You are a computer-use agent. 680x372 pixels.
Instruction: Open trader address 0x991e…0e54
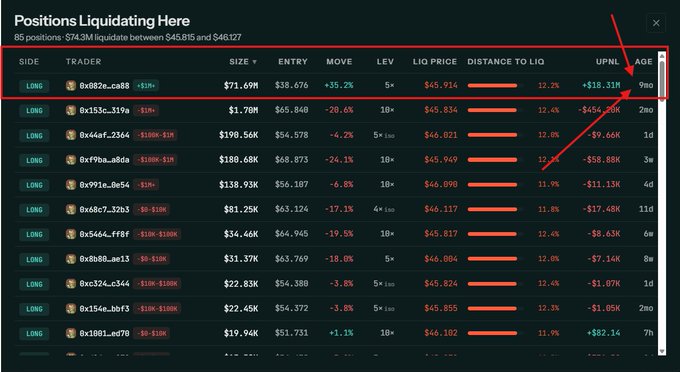coord(105,185)
